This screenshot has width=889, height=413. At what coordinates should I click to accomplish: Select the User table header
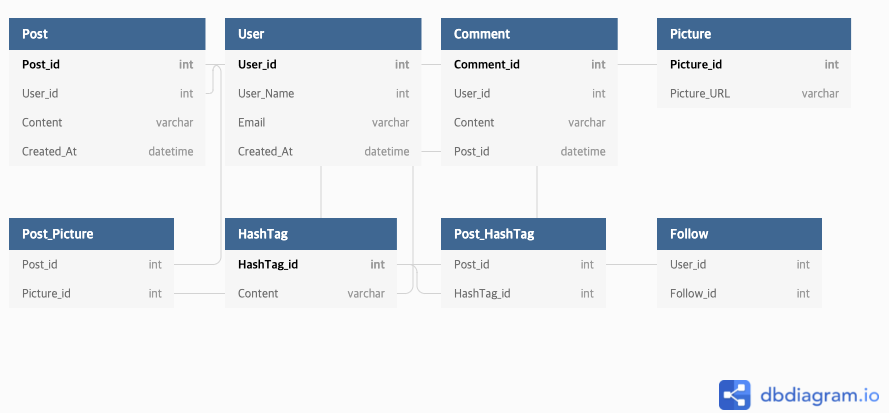point(323,34)
